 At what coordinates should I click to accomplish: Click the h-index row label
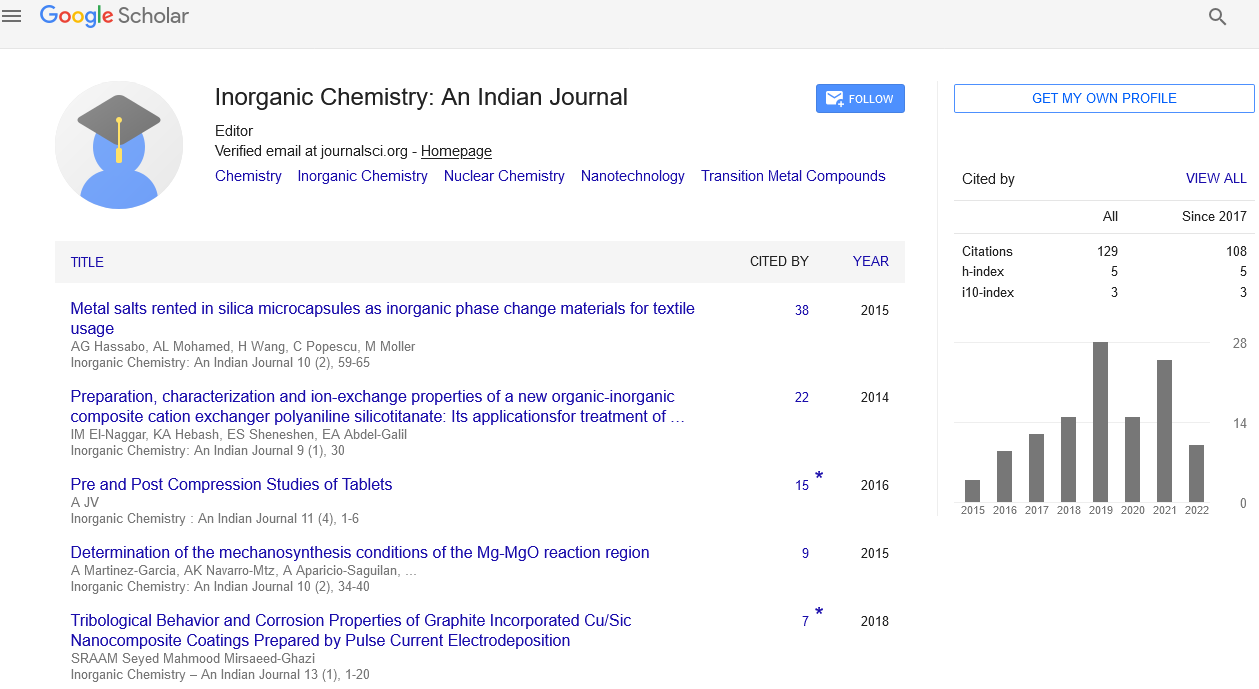tap(983, 272)
